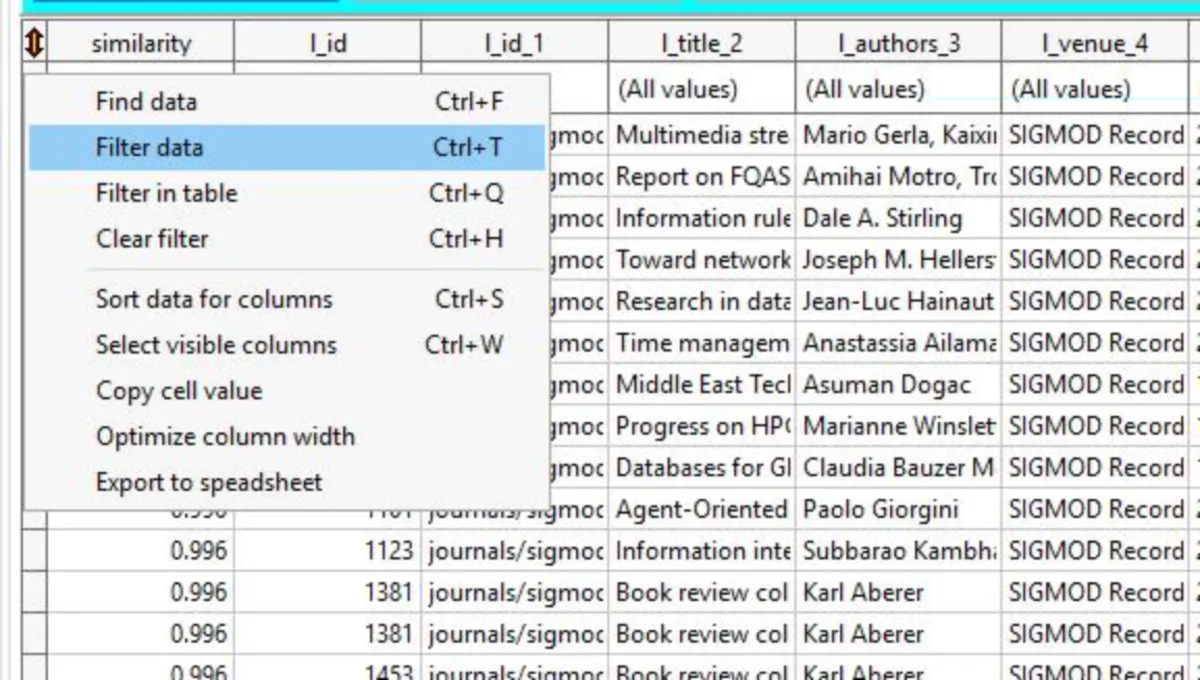Click the Progress on HP title cell

(x=702, y=426)
